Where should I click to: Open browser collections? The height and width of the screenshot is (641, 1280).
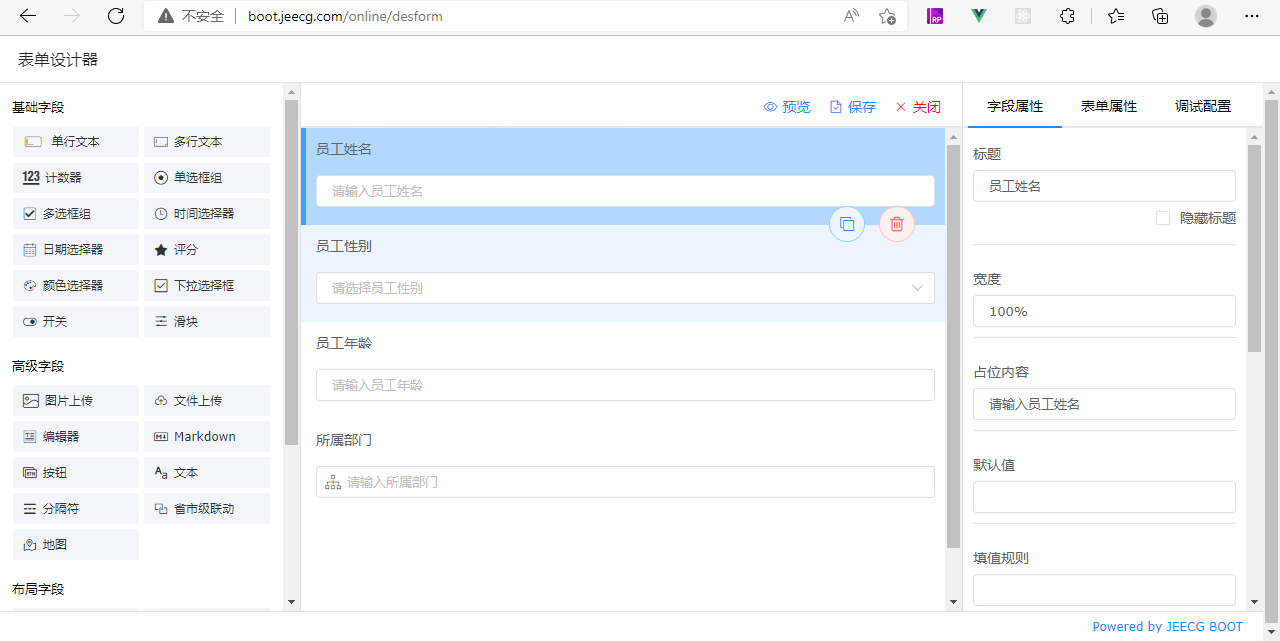(1160, 16)
